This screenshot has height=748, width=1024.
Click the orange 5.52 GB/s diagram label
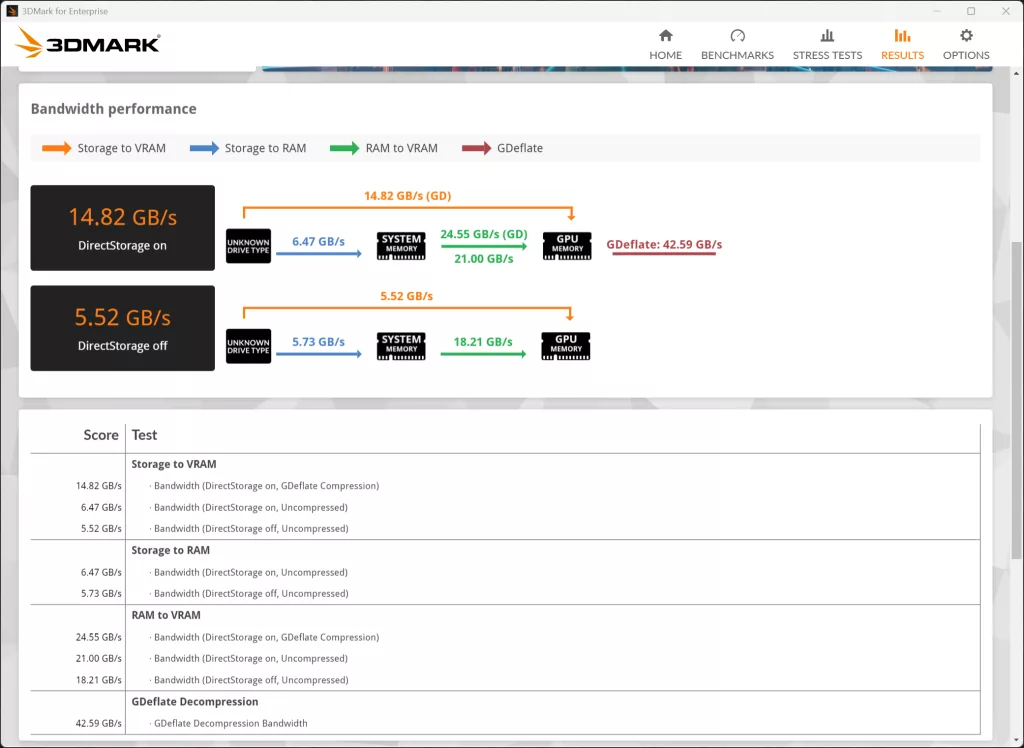pyautogui.click(x=406, y=296)
